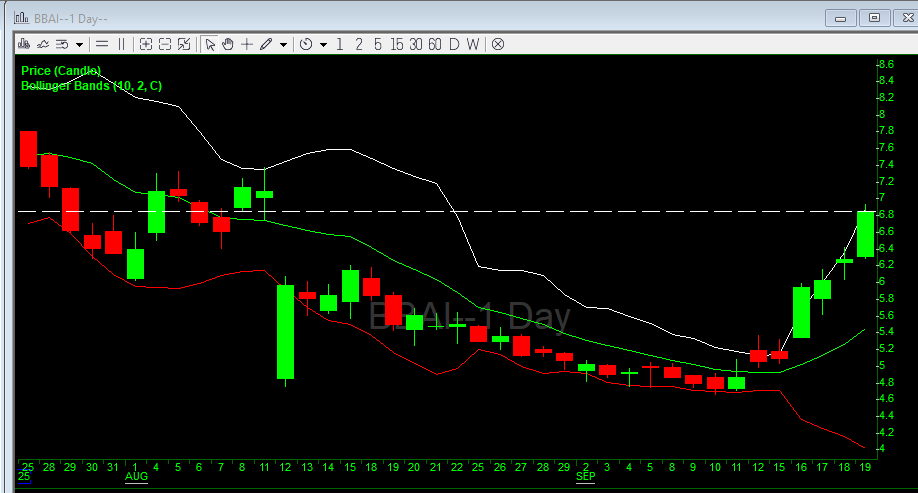Click the line study indicator icon
Image resolution: width=918 pixels, height=493 pixels.
(43, 44)
